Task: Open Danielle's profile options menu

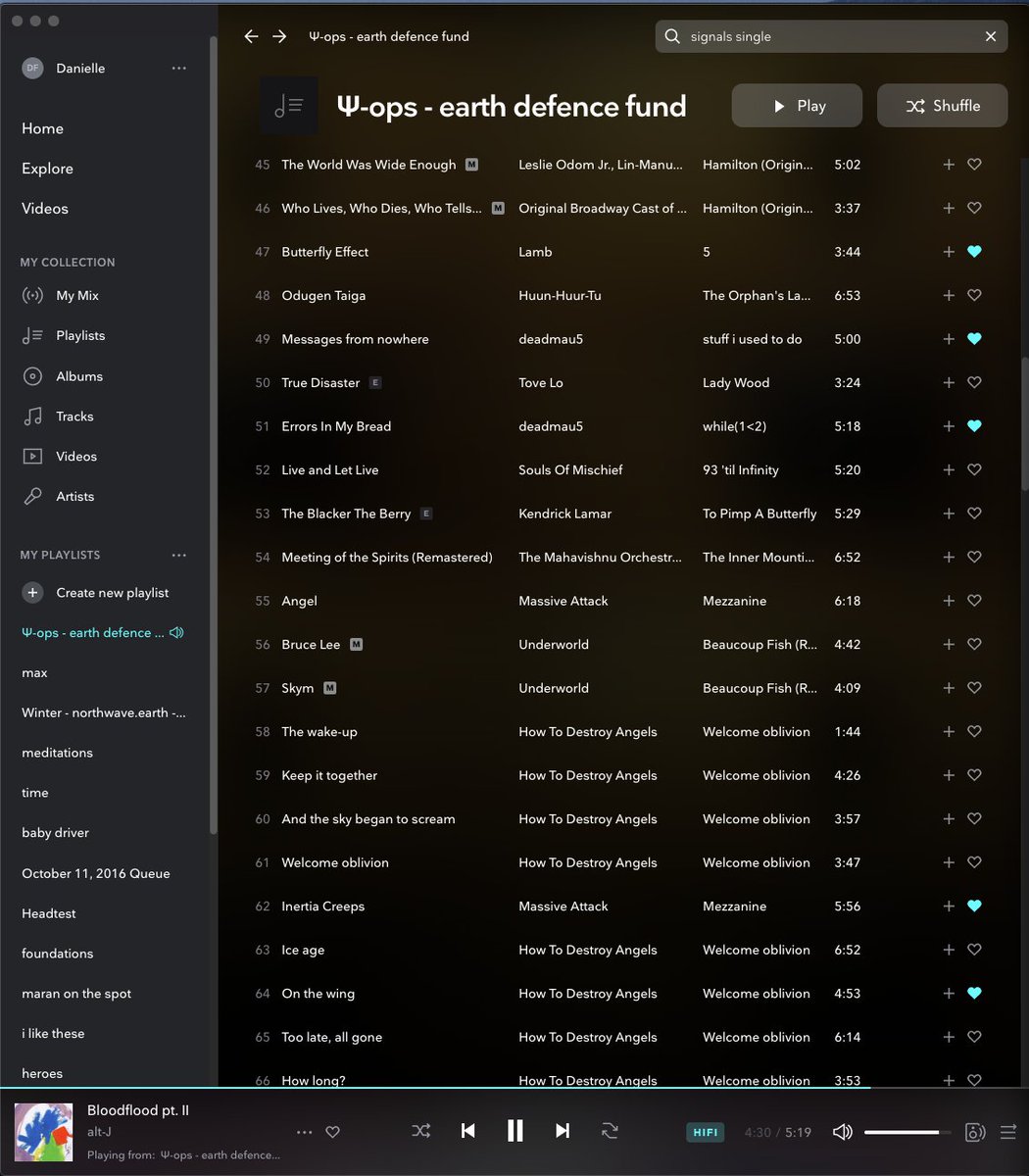Action: pos(178,69)
